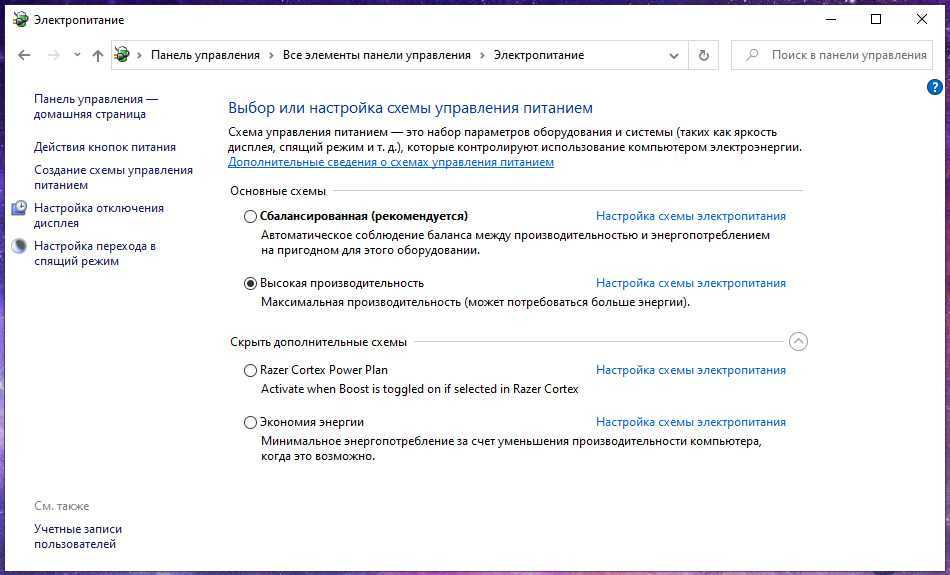
Task: Click the power options icon in address bar
Action: pyautogui.click(x=122, y=55)
